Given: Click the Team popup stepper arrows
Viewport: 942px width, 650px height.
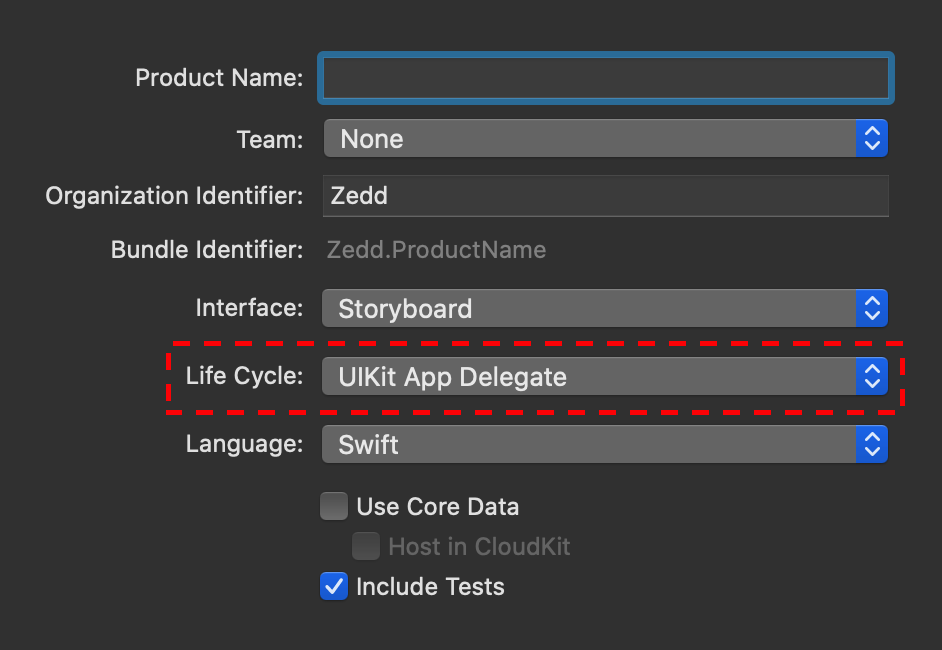Looking at the screenshot, I should (872, 139).
